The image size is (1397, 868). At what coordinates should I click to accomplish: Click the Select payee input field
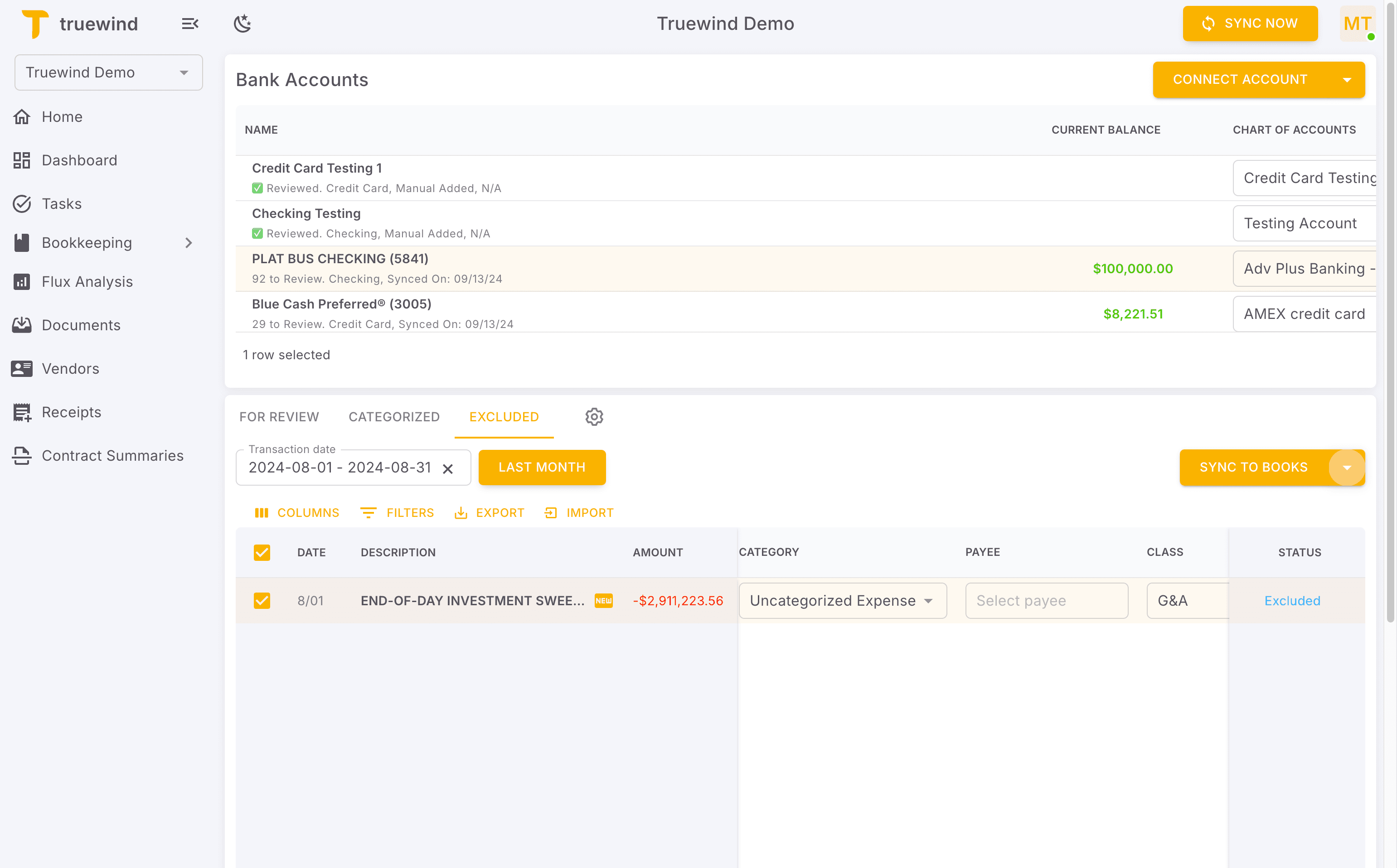pos(1046,600)
